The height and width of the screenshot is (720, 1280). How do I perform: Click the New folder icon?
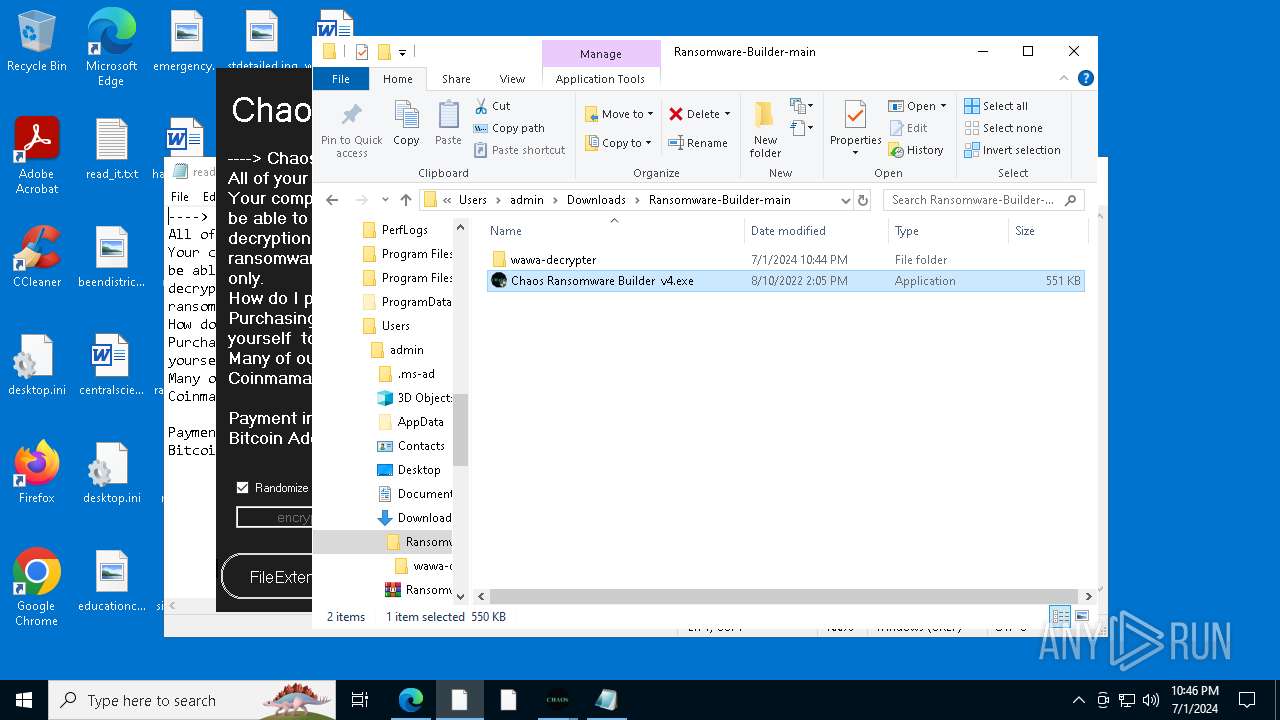click(x=765, y=115)
